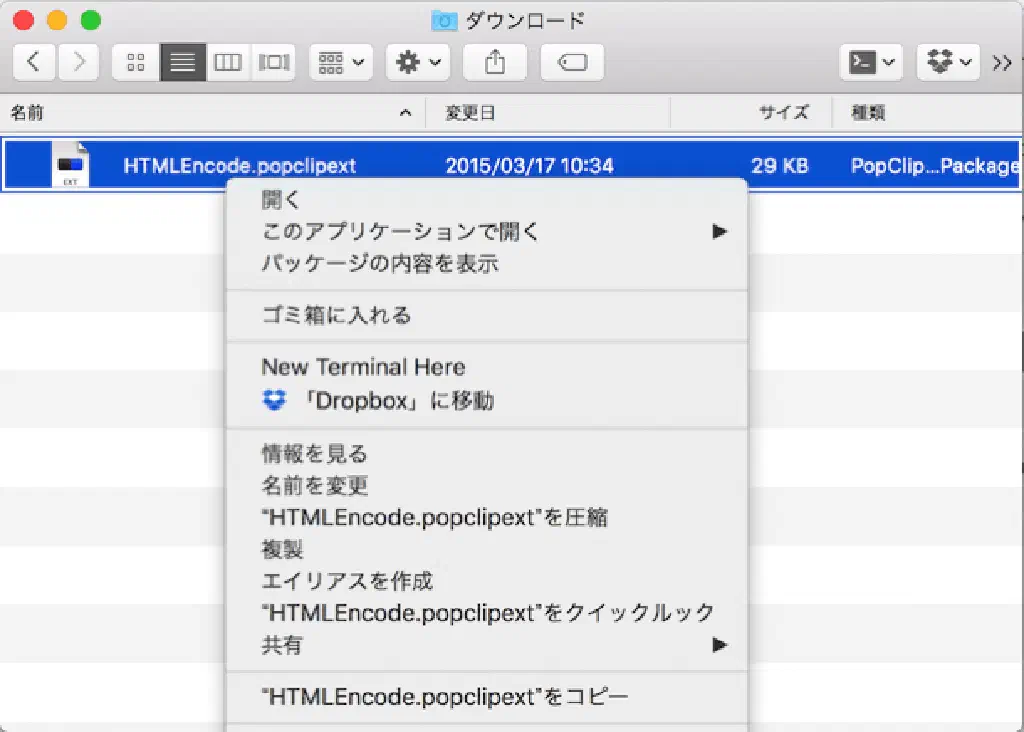The image size is (1024, 732).
Task: Switch to icon view mode
Action: pos(136,62)
